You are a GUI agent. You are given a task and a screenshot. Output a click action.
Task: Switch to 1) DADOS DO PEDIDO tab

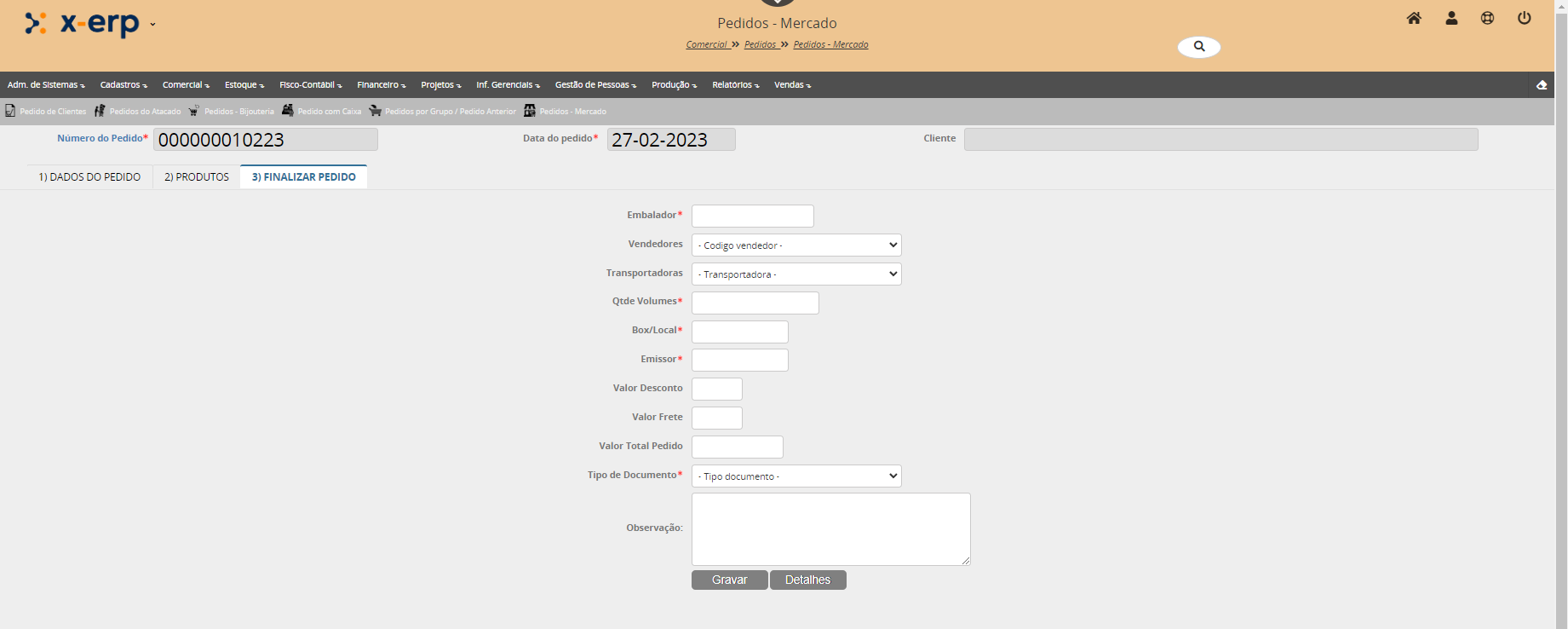click(x=89, y=177)
